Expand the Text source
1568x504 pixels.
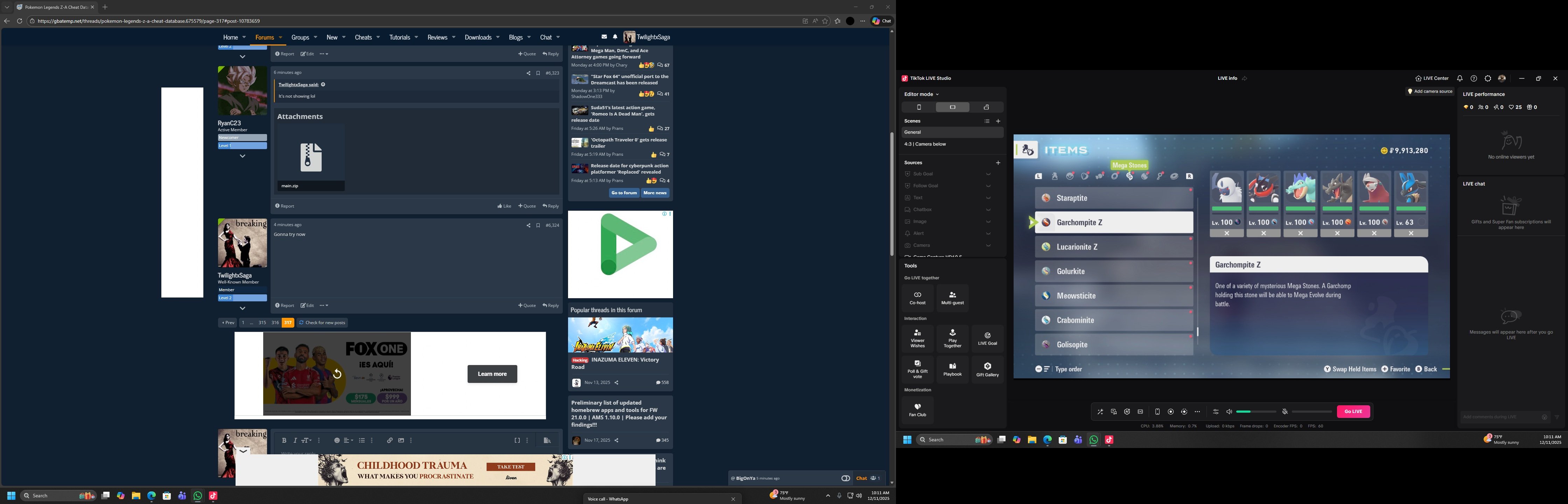(x=988, y=198)
